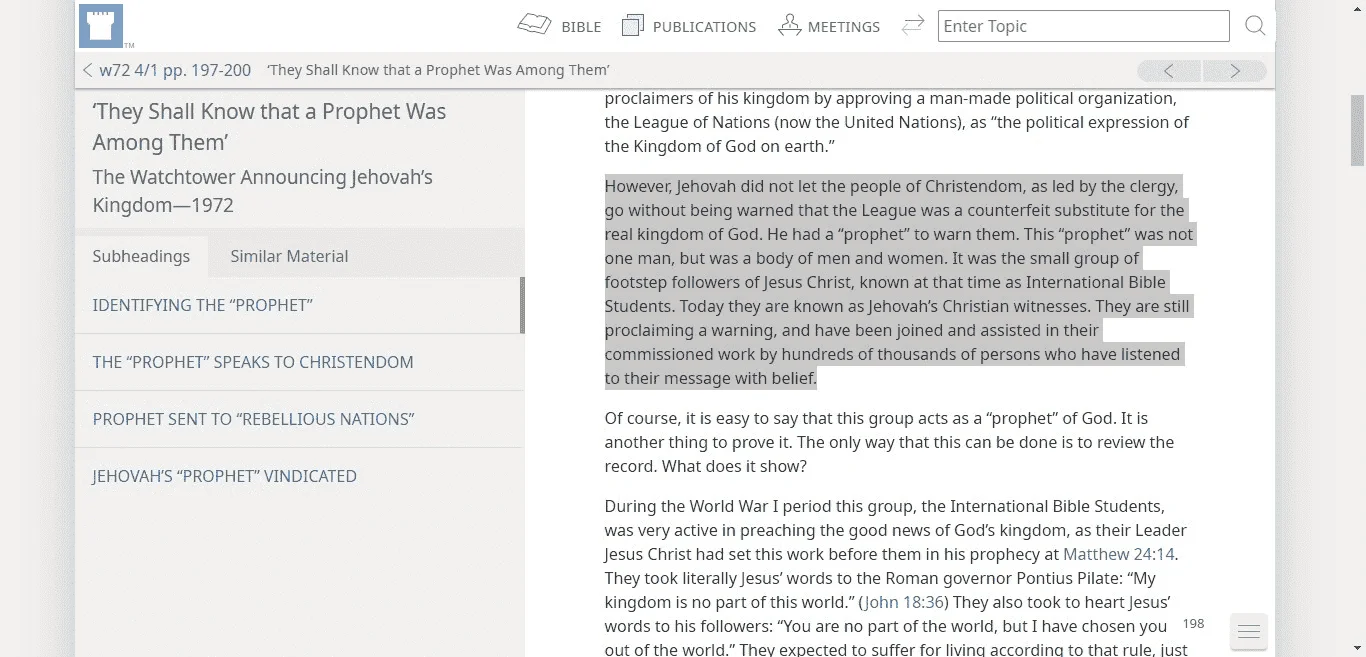1366x657 pixels.
Task: Click the search magnifier icon
Action: (x=1255, y=26)
